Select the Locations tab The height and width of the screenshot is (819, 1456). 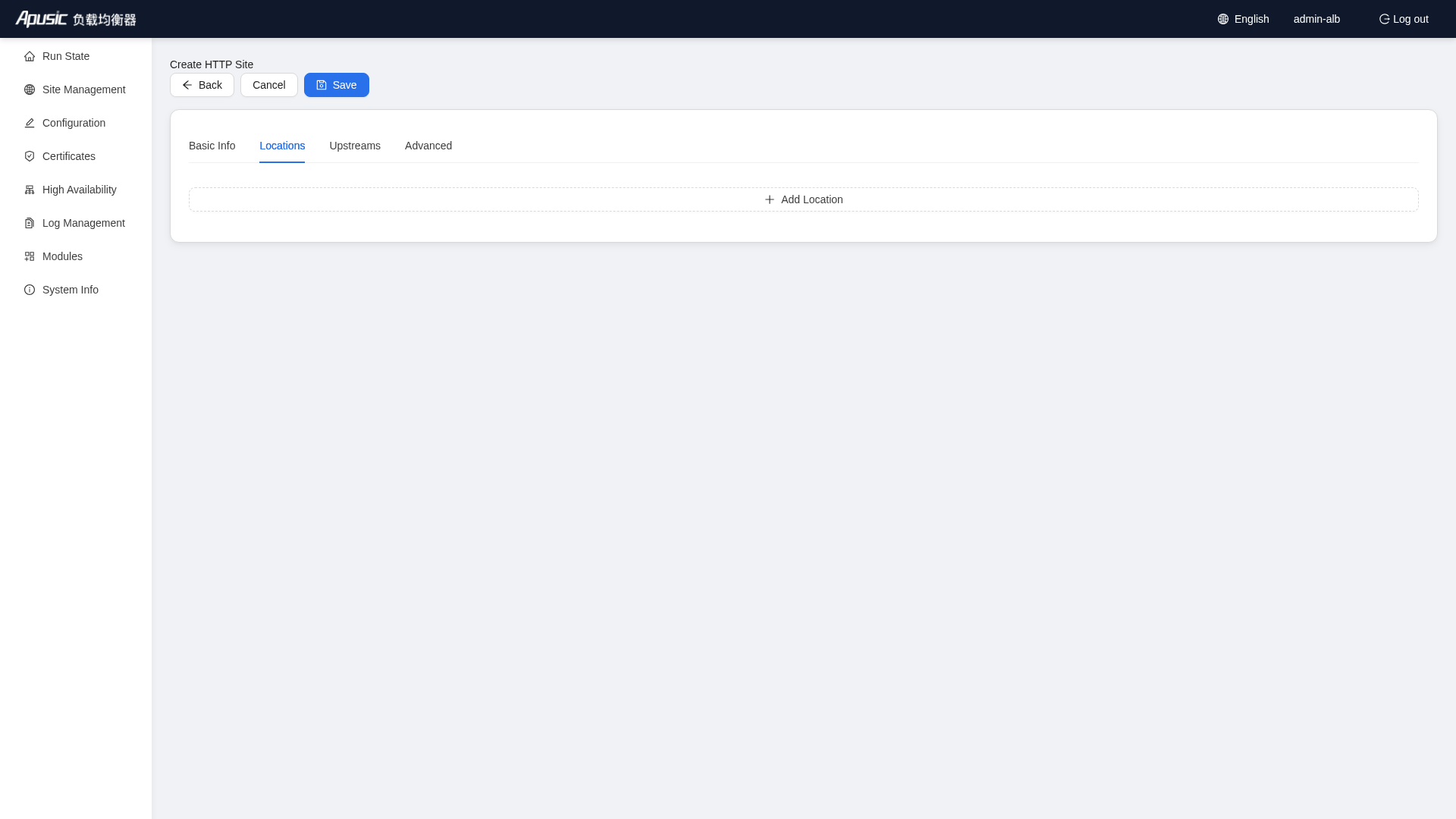click(x=282, y=146)
